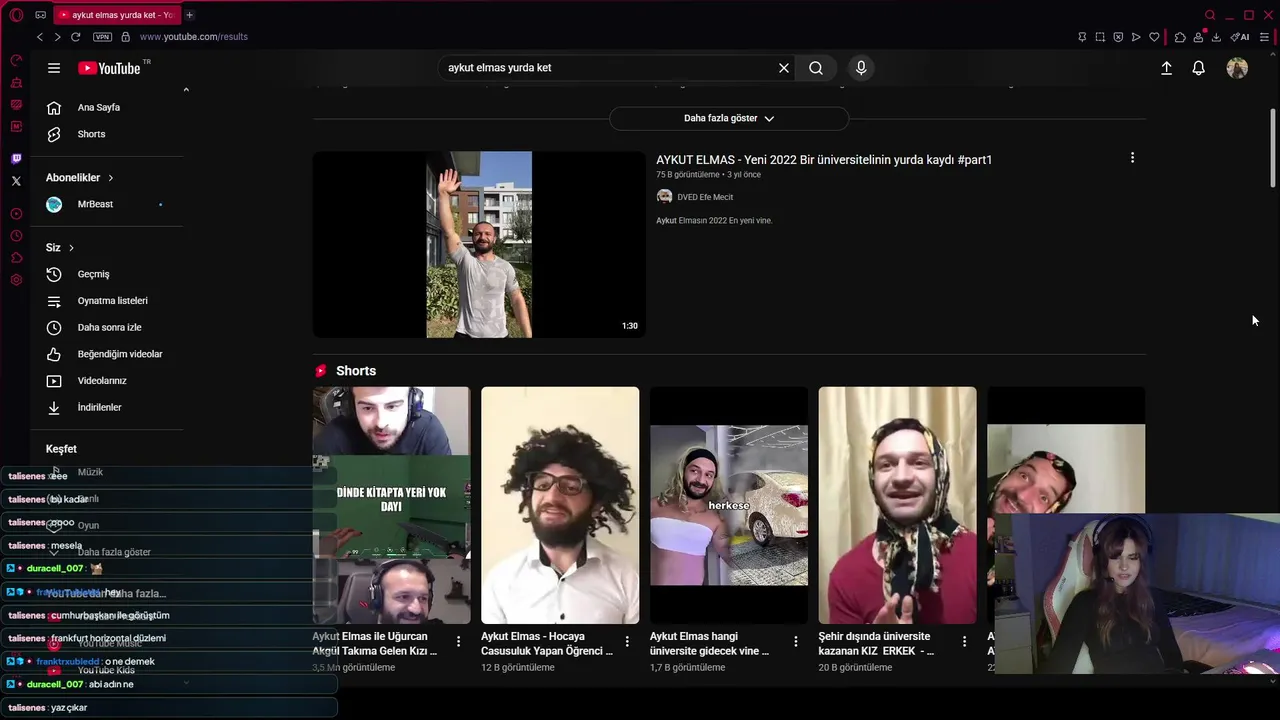
Task: Open more options for AYKUT ELMAS video
Action: (1132, 158)
